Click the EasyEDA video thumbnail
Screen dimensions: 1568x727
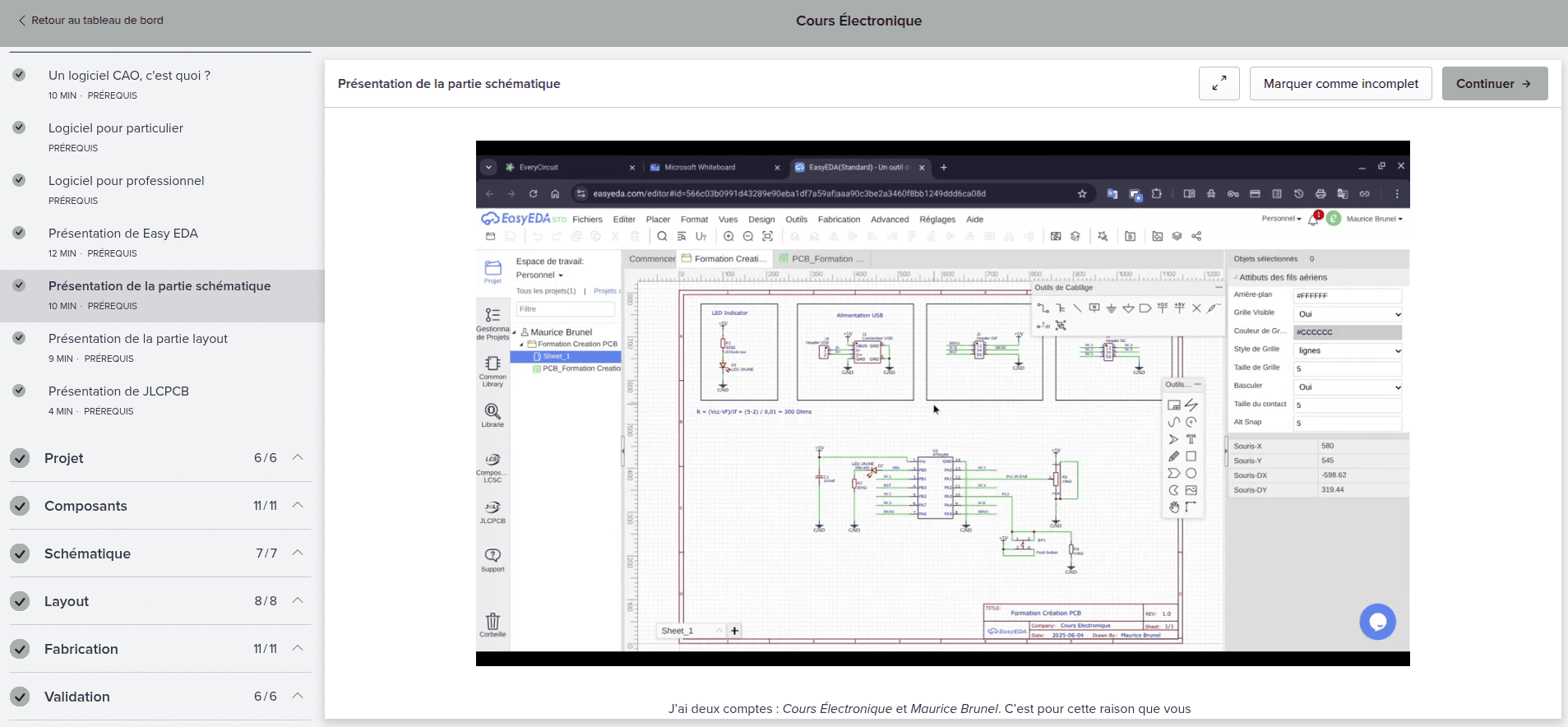tap(942, 403)
